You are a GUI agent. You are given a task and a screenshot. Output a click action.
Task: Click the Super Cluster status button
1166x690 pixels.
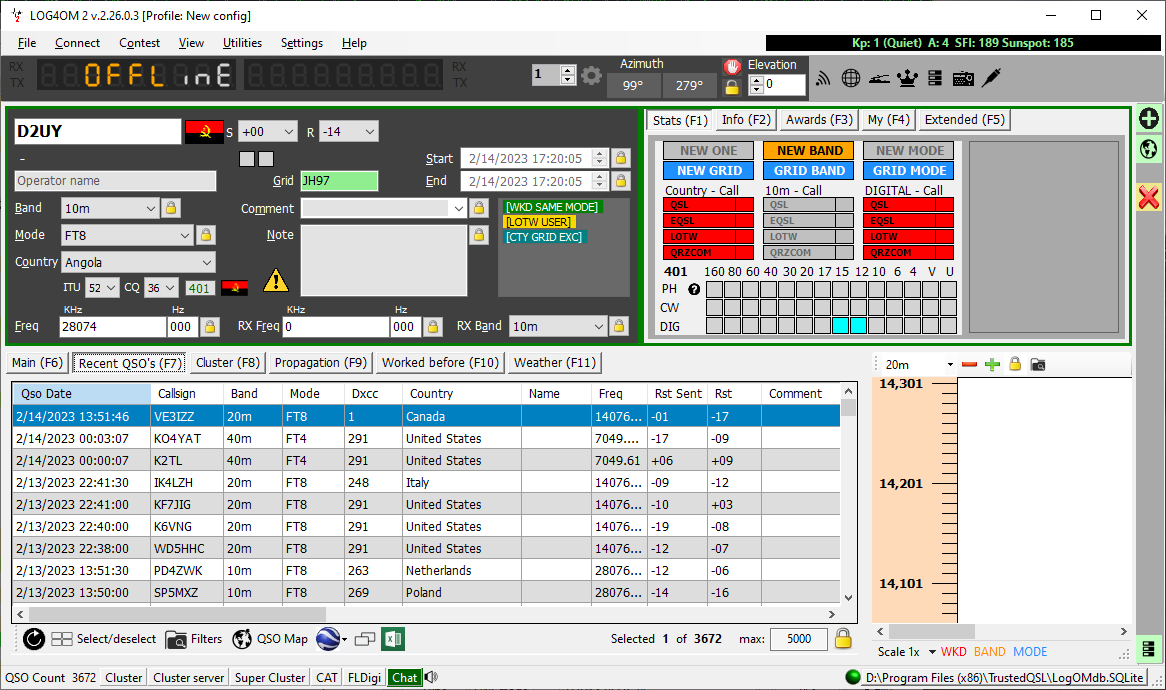pyautogui.click(x=270, y=677)
